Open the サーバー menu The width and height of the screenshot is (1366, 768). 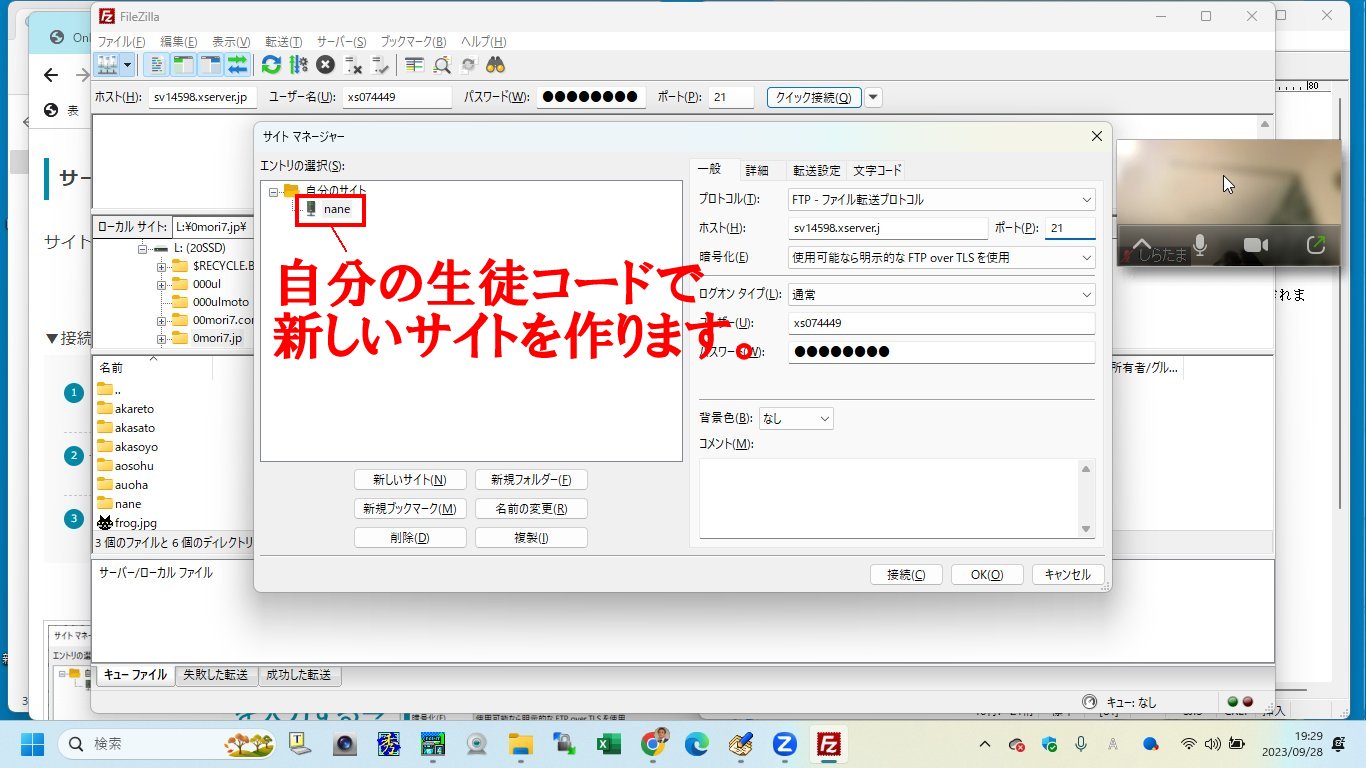coord(341,42)
